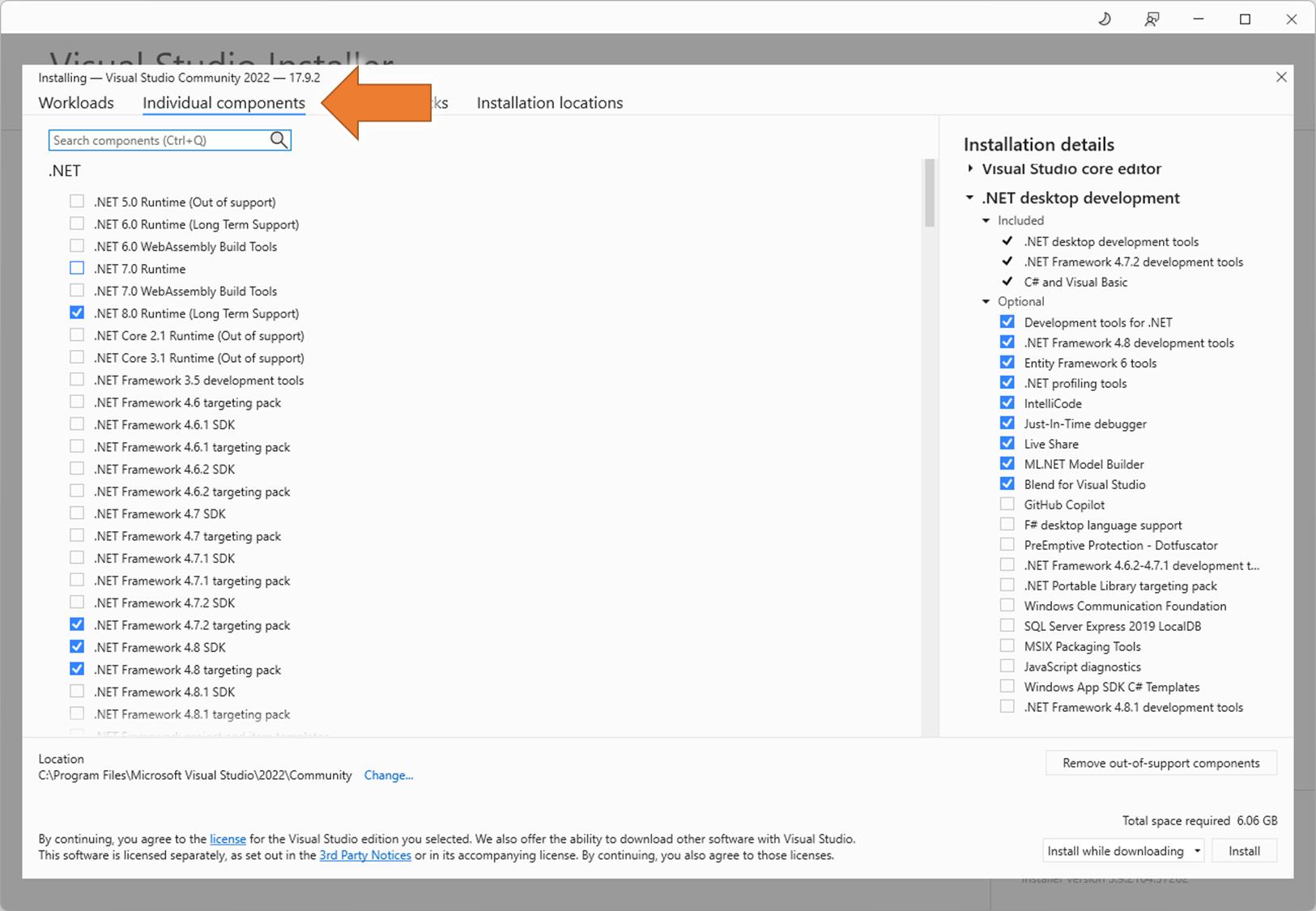The image size is (1316, 911).
Task: Click the installation path text
Action: (x=195, y=775)
